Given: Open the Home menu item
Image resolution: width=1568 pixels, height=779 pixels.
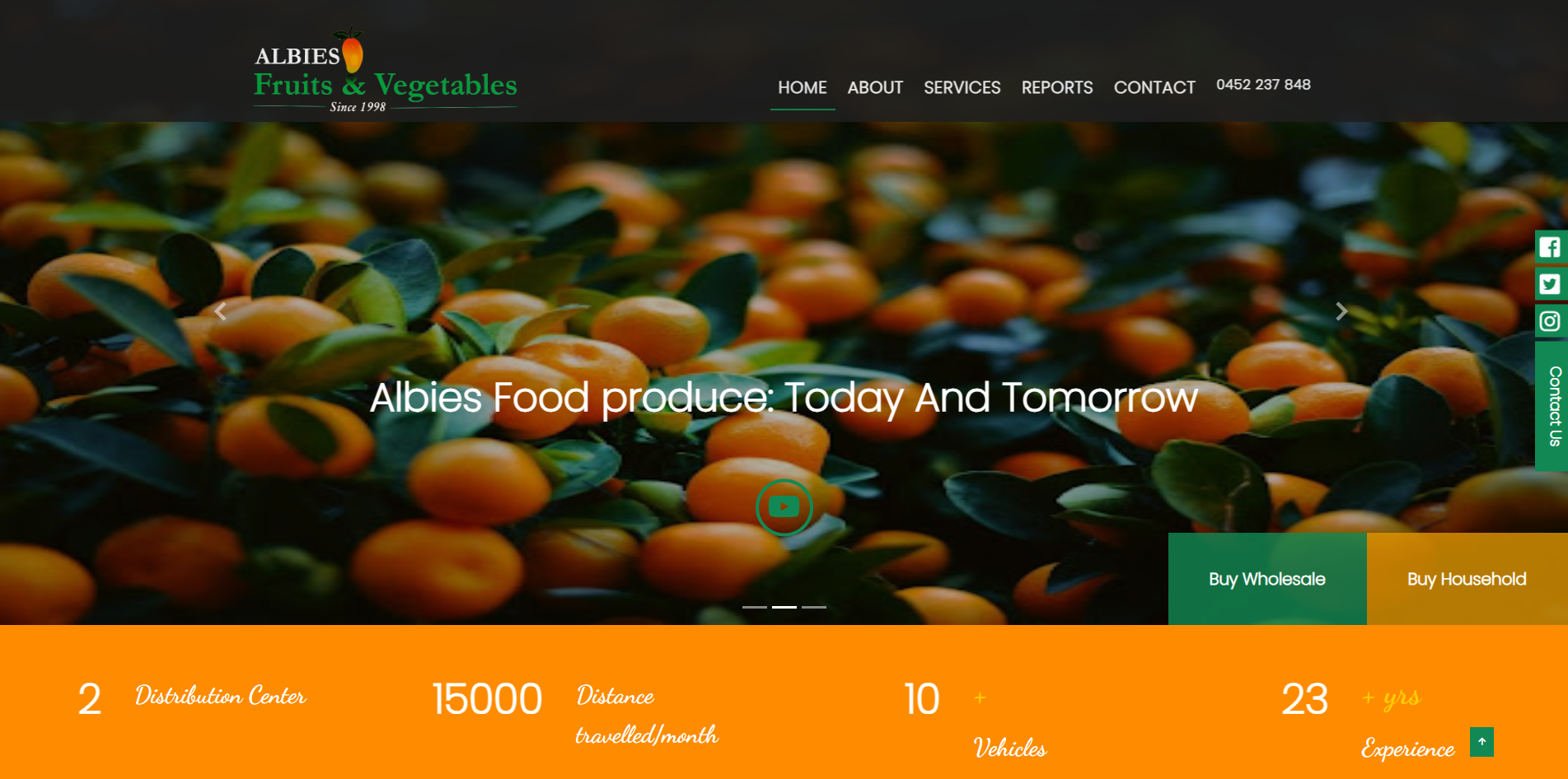Looking at the screenshot, I should coord(803,87).
